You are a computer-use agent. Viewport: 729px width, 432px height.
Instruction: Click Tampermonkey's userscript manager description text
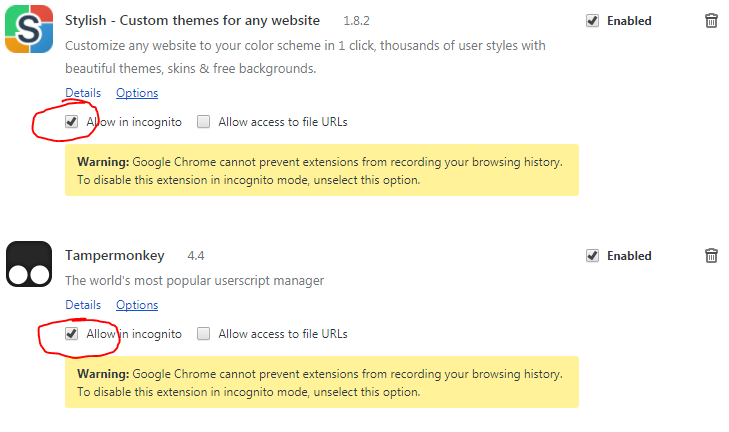(x=194, y=281)
